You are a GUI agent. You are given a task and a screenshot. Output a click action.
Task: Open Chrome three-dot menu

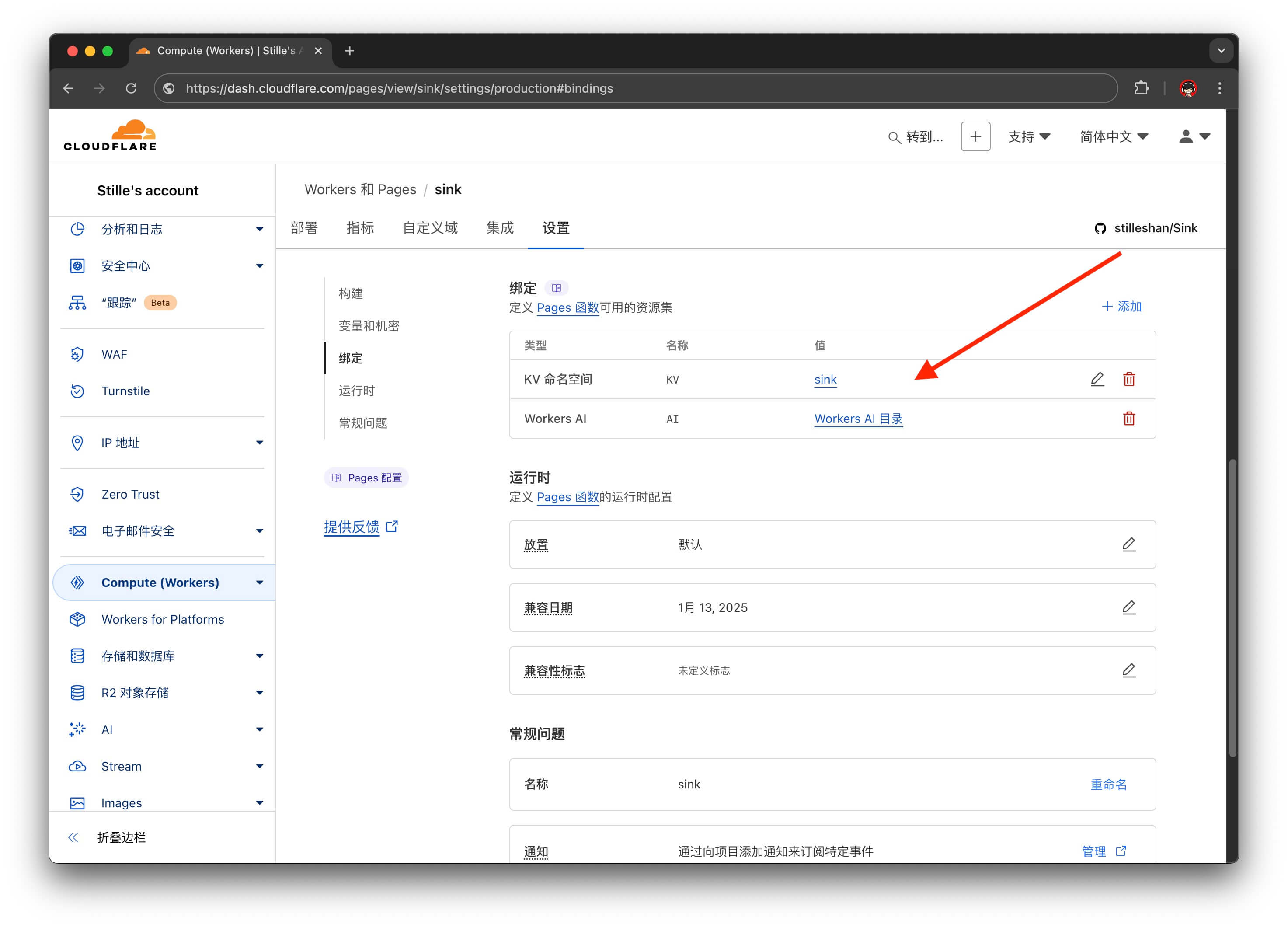(x=1219, y=88)
